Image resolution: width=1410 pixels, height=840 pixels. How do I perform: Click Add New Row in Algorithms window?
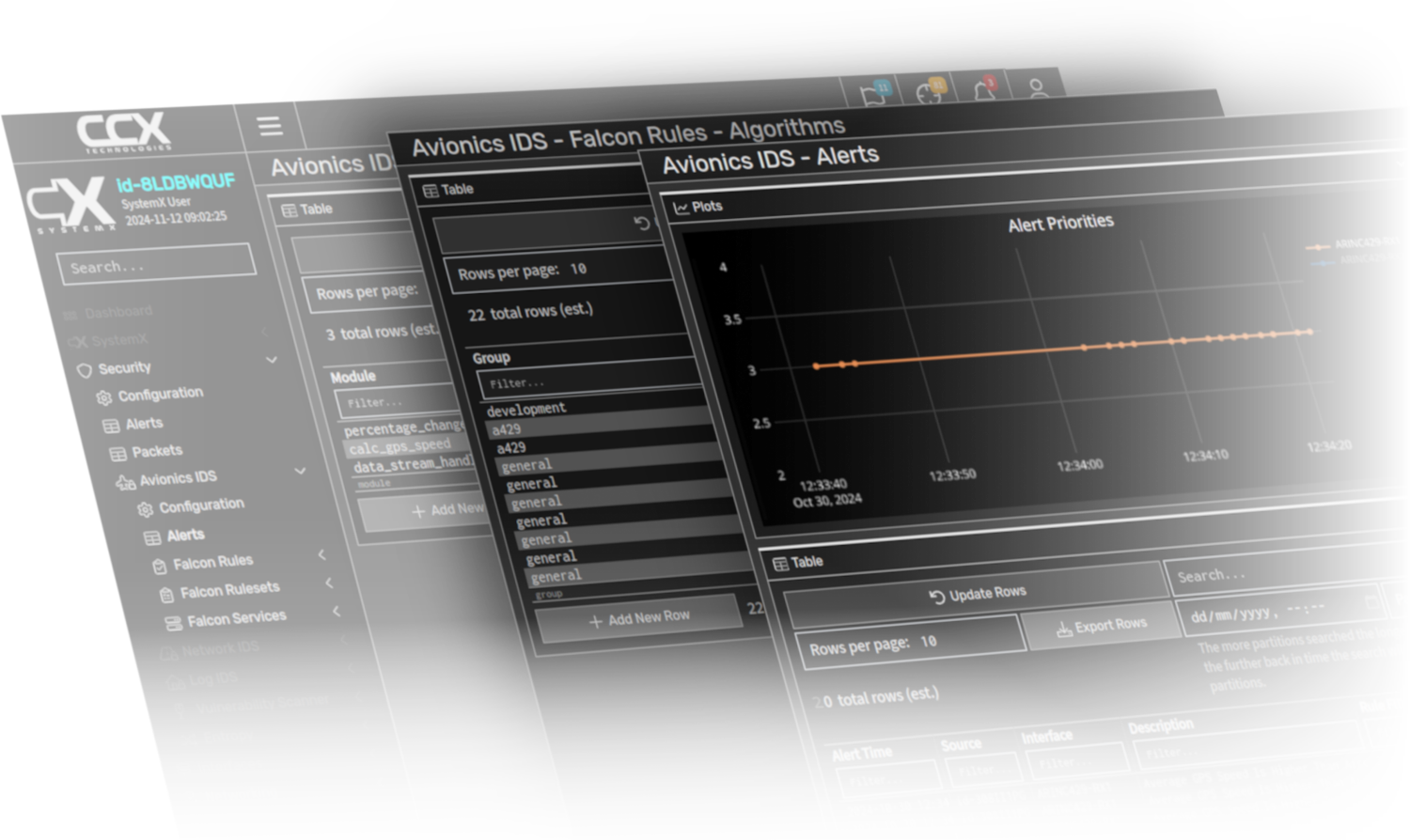pos(639,618)
